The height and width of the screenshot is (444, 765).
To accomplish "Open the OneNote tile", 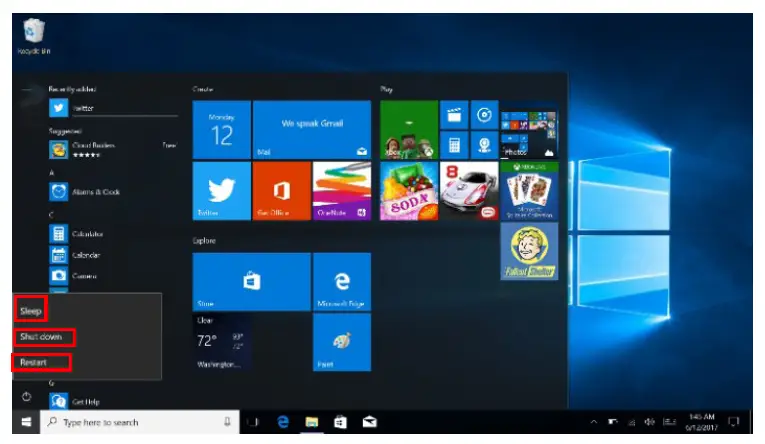I will point(342,191).
